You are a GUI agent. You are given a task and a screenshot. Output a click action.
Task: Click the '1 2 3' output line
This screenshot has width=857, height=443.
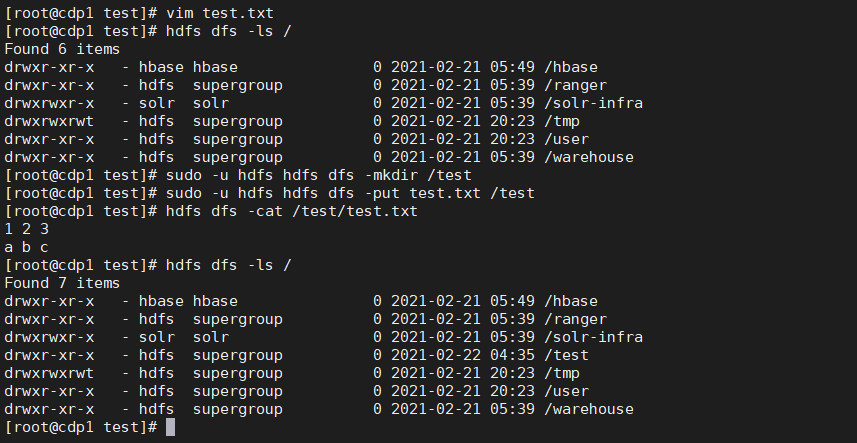[x=26, y=229]
